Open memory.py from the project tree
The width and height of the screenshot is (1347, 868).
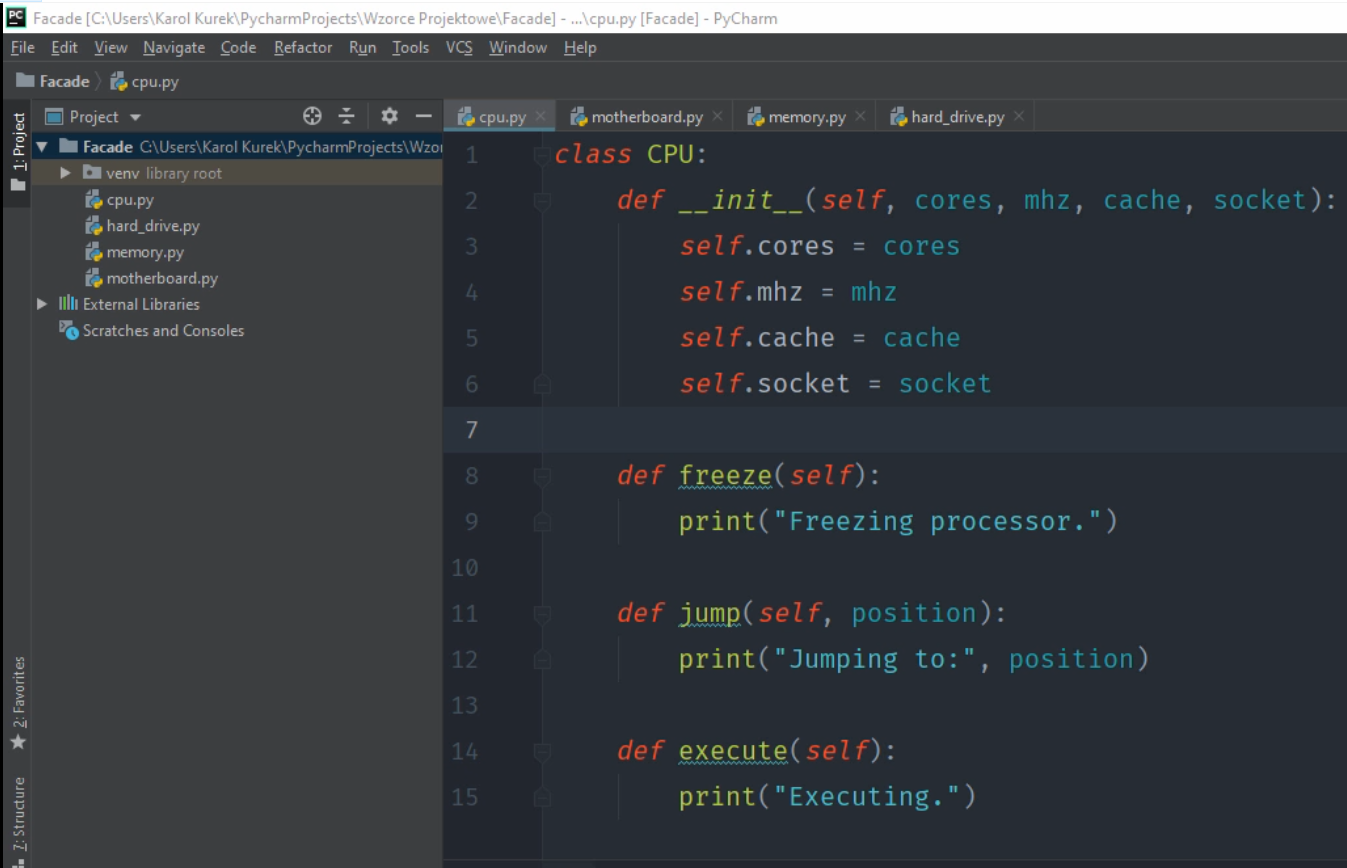point(145,252)
